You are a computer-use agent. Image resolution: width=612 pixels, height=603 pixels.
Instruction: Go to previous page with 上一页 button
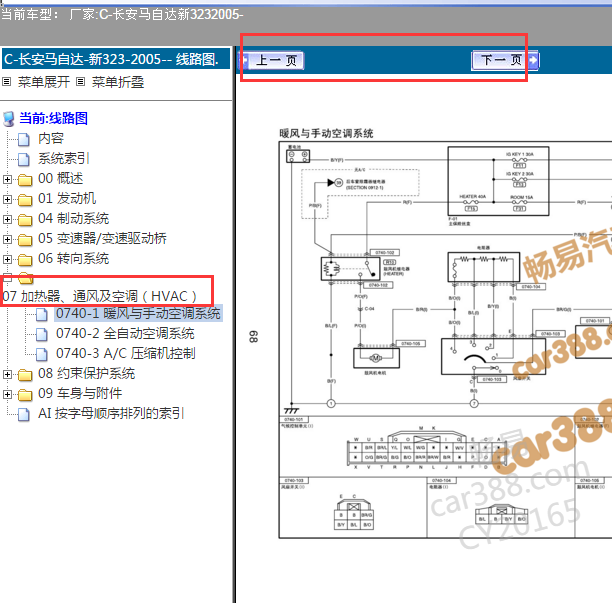click(272, 60)
